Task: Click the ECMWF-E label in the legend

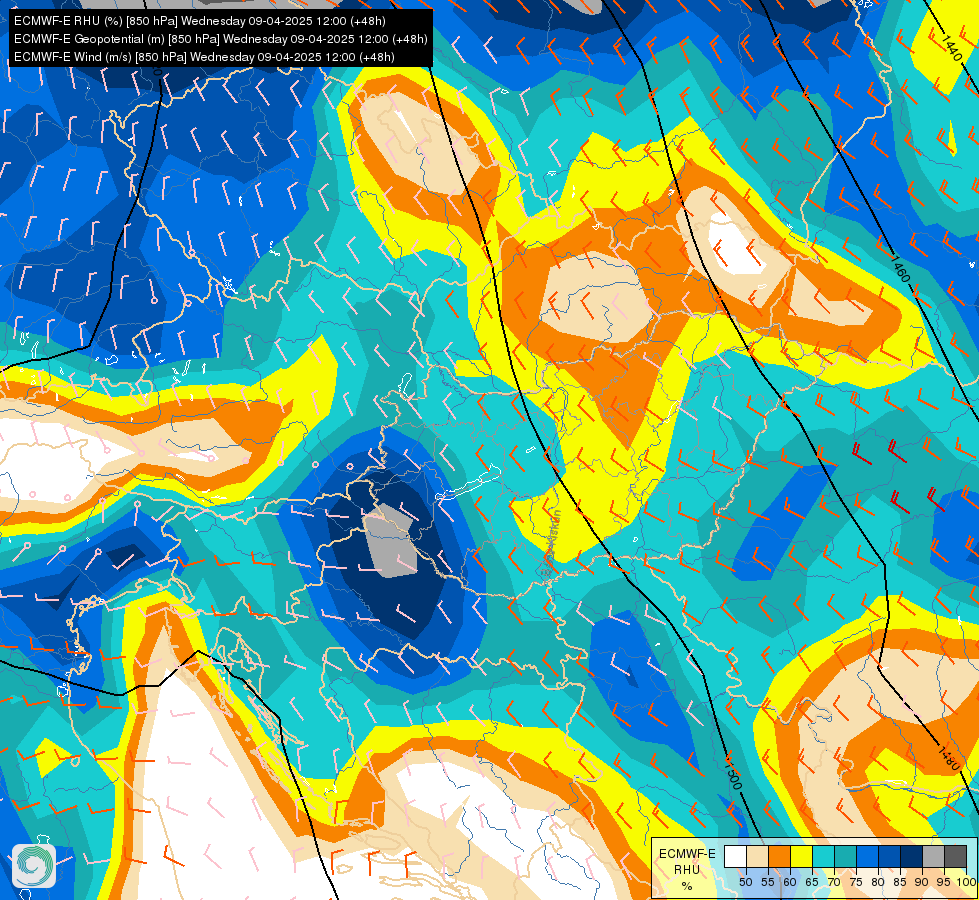Action: point(687,854)
